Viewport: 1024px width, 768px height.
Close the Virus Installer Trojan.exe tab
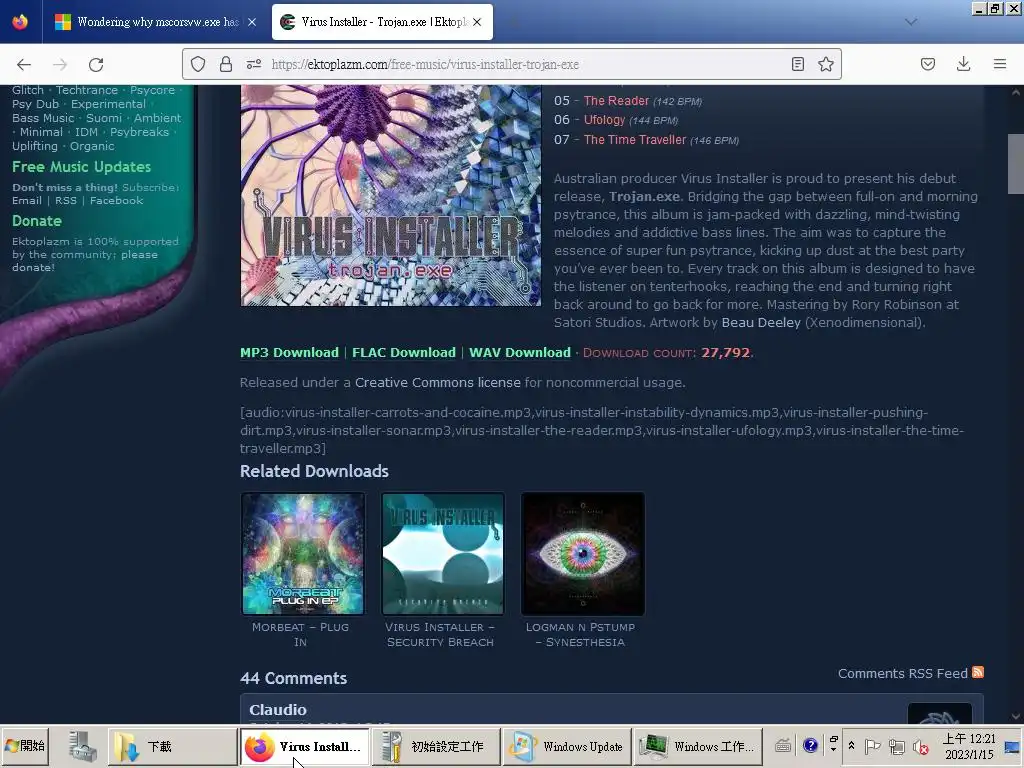pyautogui.click(x=477, y=22)
